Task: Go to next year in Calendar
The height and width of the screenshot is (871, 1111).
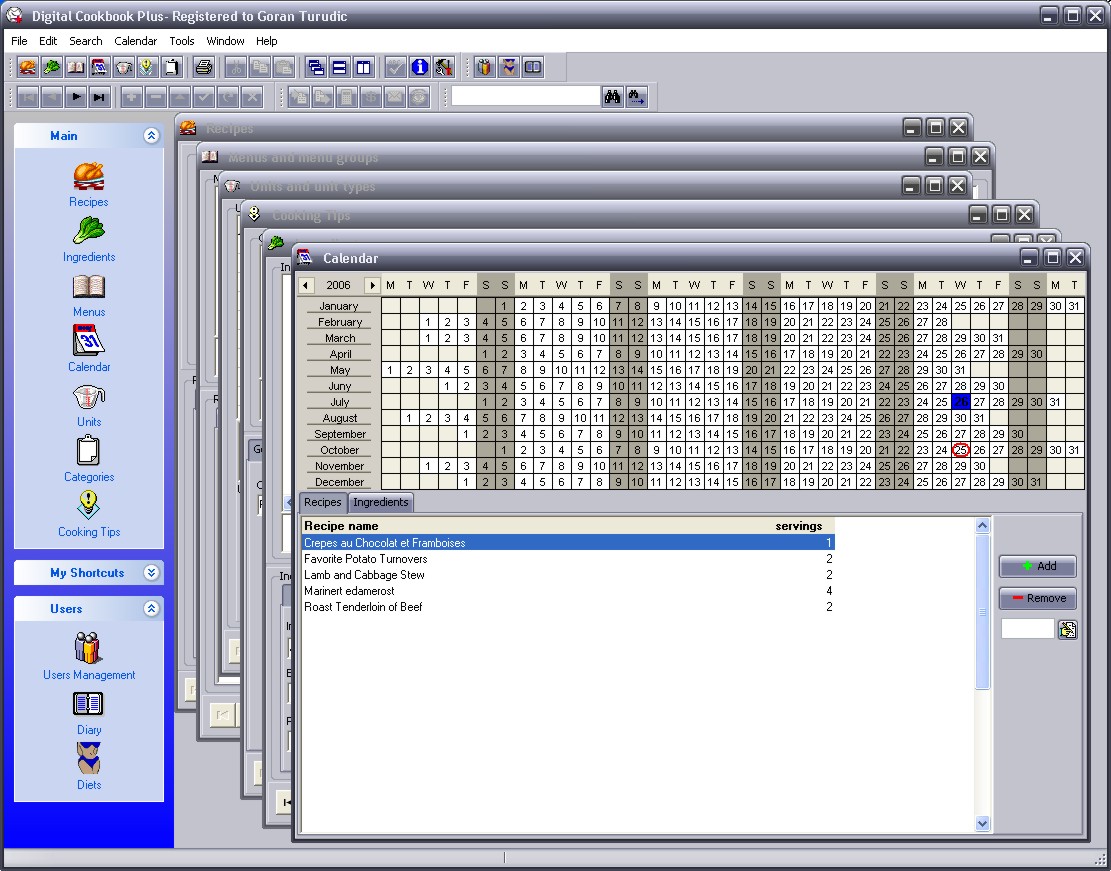Action: pyautogui.click(x=372, y=285)
